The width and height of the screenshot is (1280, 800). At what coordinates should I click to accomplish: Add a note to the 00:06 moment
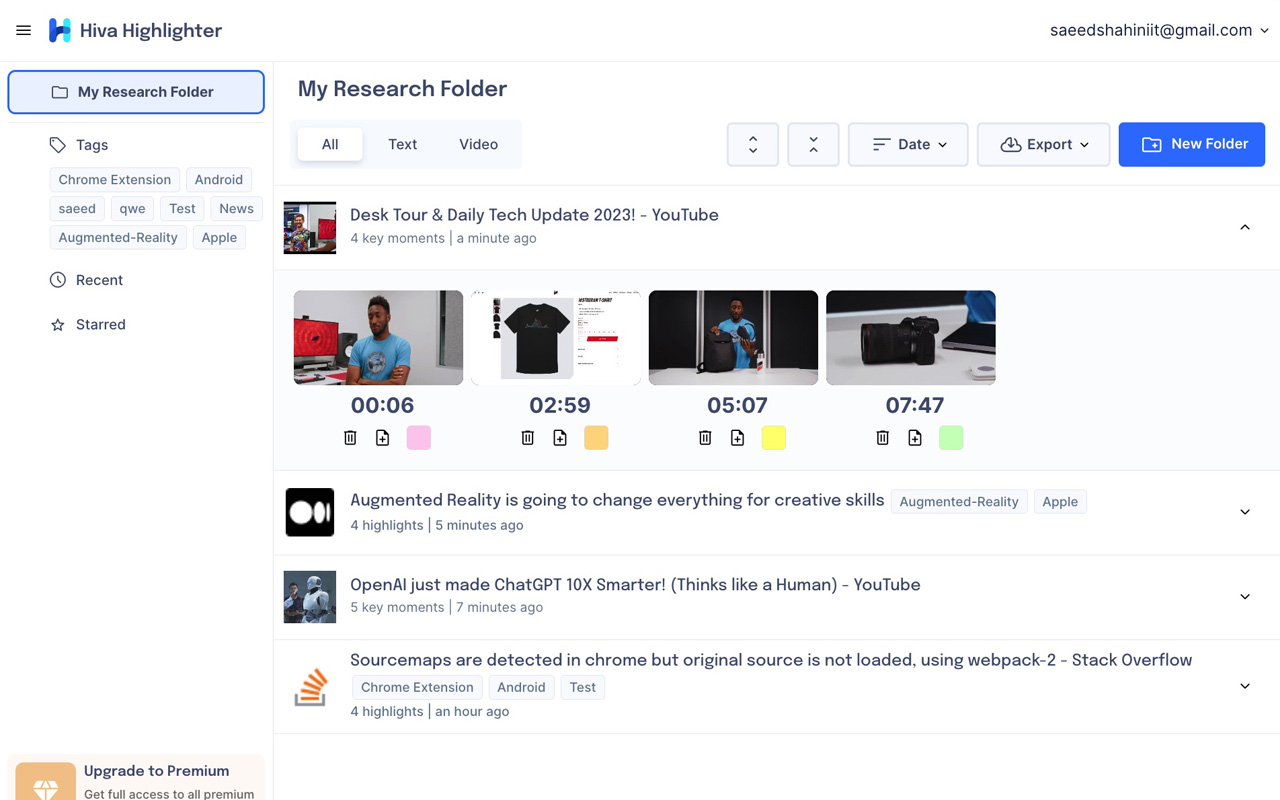[x=382, y=437]
